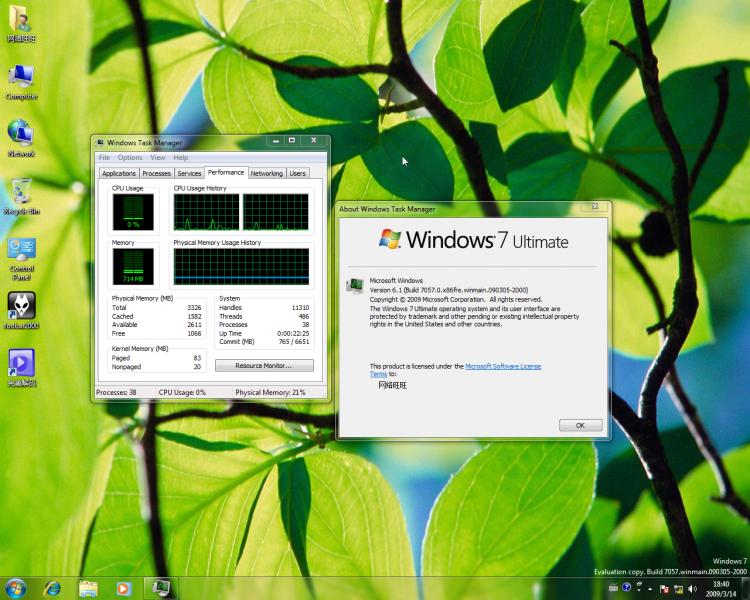Click the taskbar clock showing 18:40
This screenshot has height=600, width=750.
click(721, 589)
